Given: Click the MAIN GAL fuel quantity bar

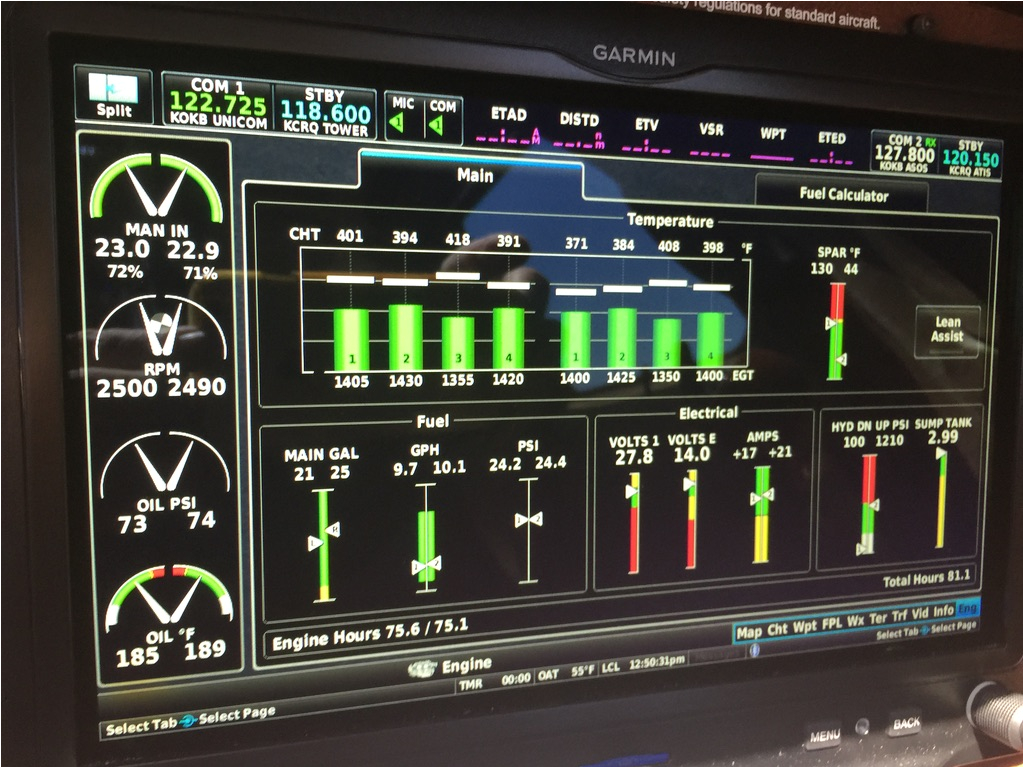Looking at the screenshot, I should [x=323, y=540].
